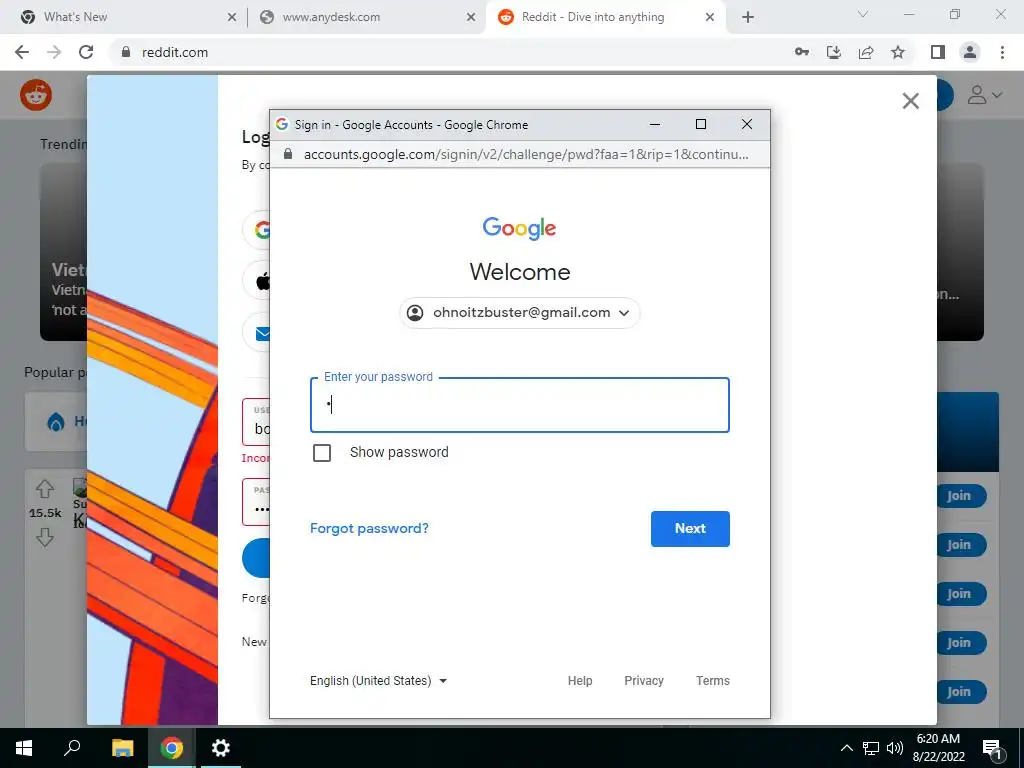Switch account via ohnoitzbuster@gmail.com chip
The image size is (1024, 768).
pyautogui.click(x=519, y=313)
